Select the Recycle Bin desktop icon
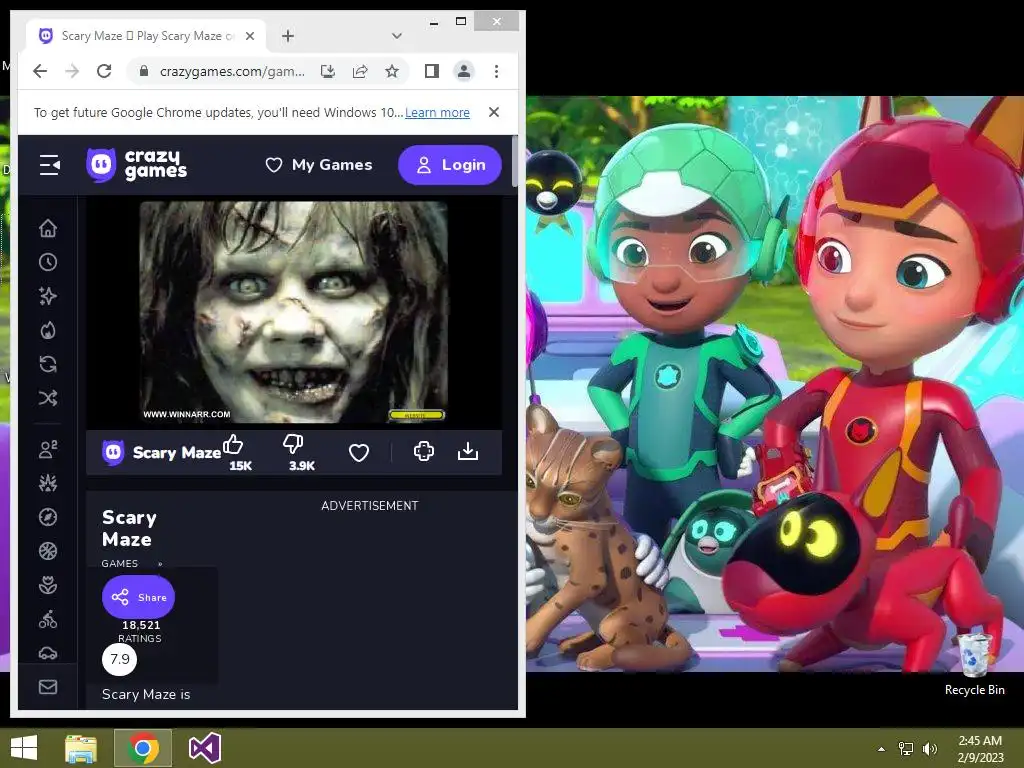 tap(975, 665)
